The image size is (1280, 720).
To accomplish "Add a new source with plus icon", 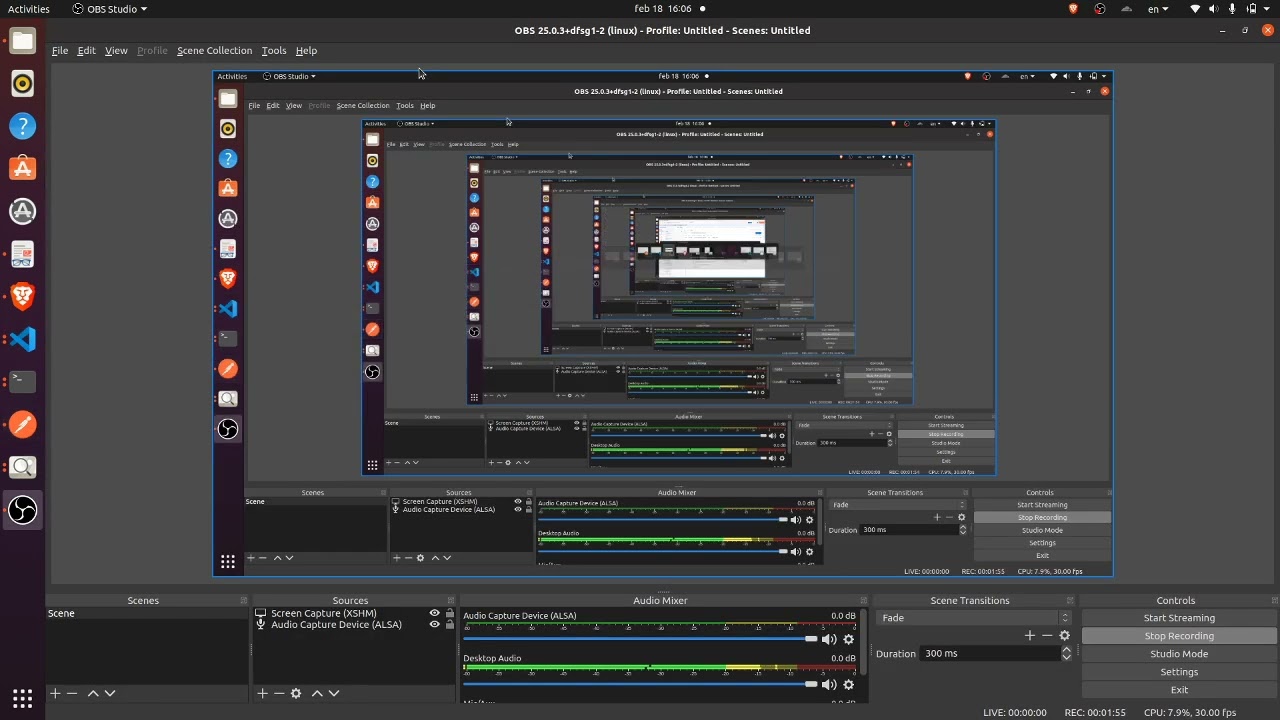I will click(262, 693).
